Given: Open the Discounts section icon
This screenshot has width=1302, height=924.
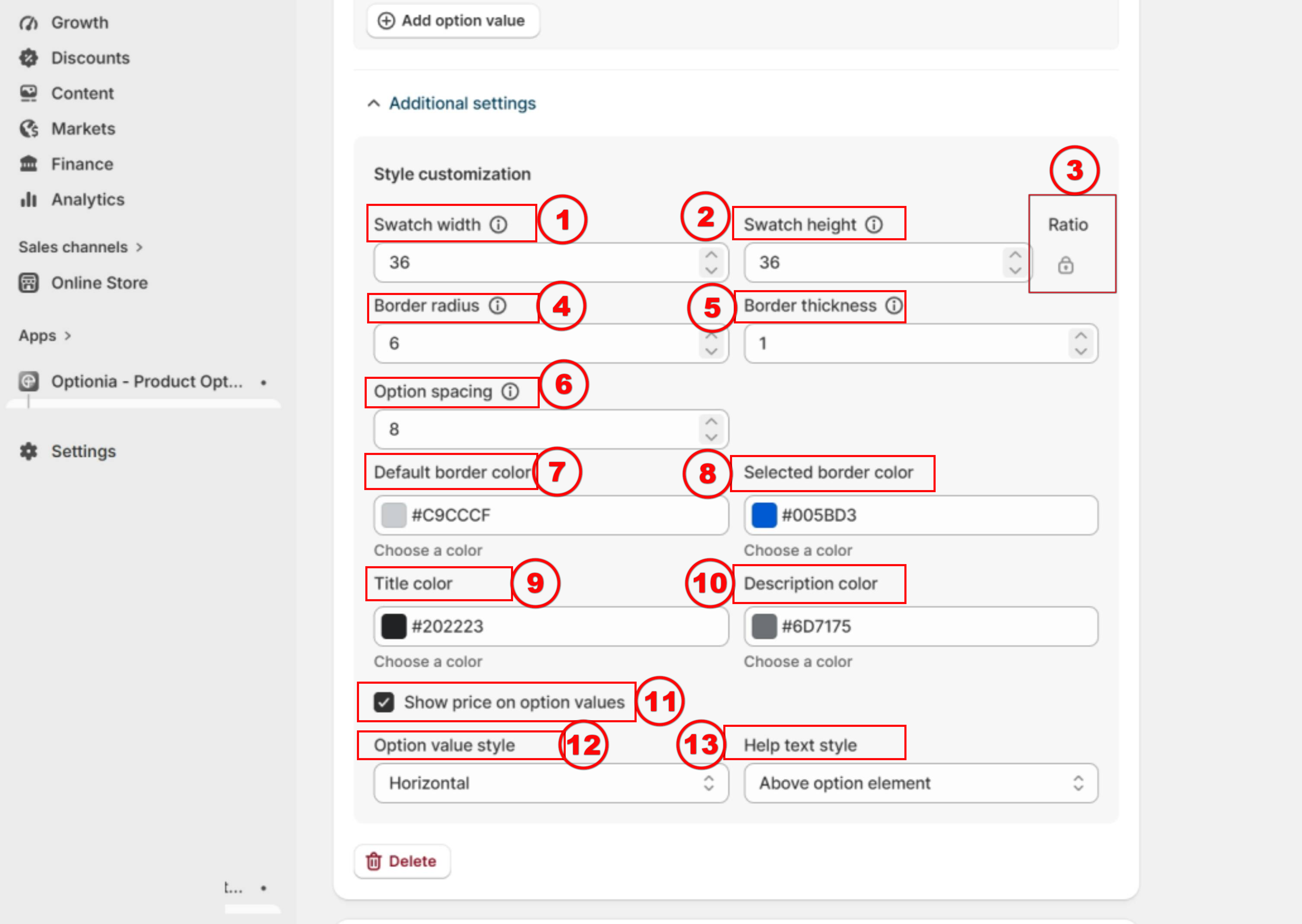Looking at the screenshot, I should tap(28, 58).
